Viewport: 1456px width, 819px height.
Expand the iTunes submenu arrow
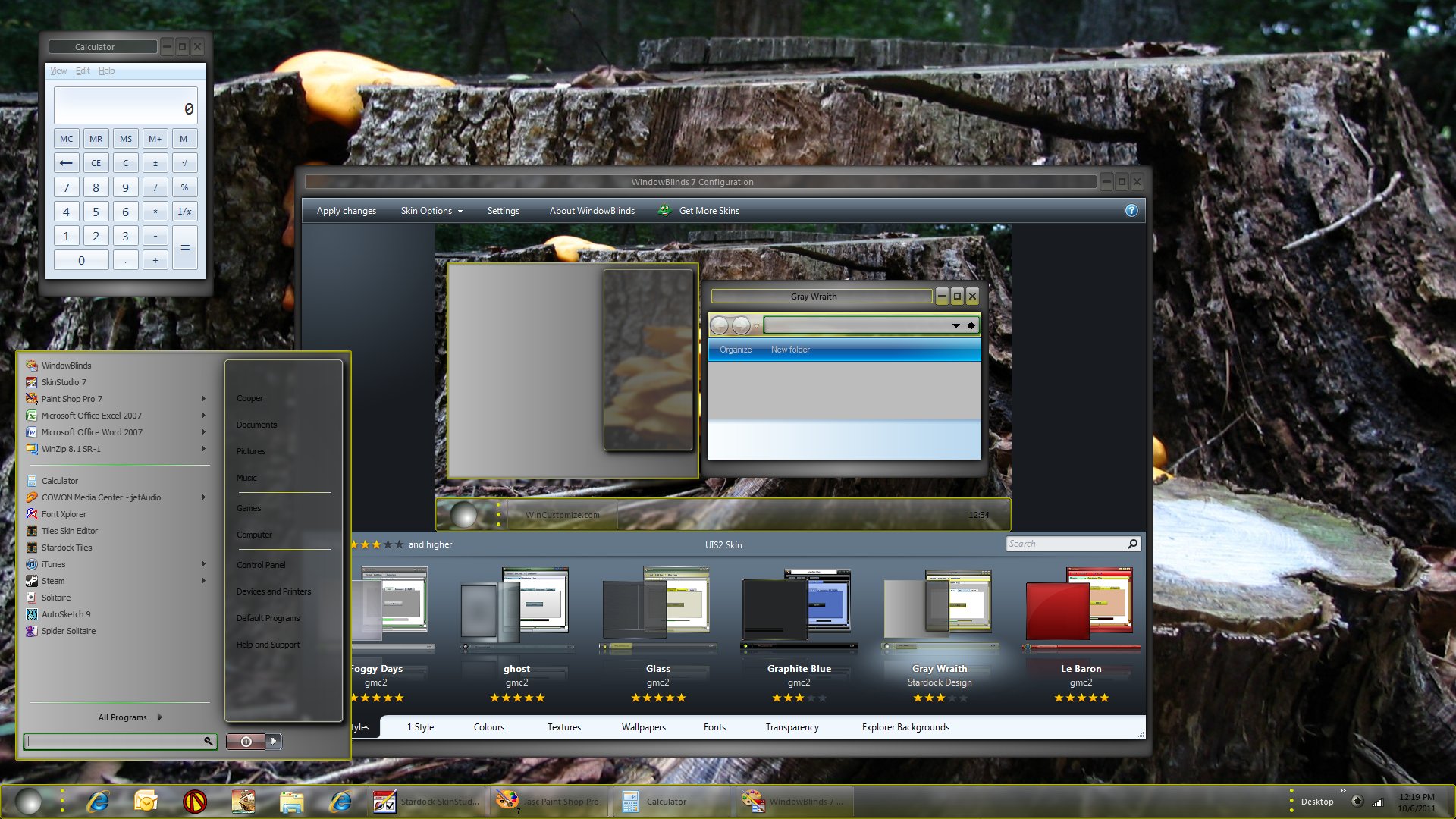pyautogui.click(x=203, y=564)
